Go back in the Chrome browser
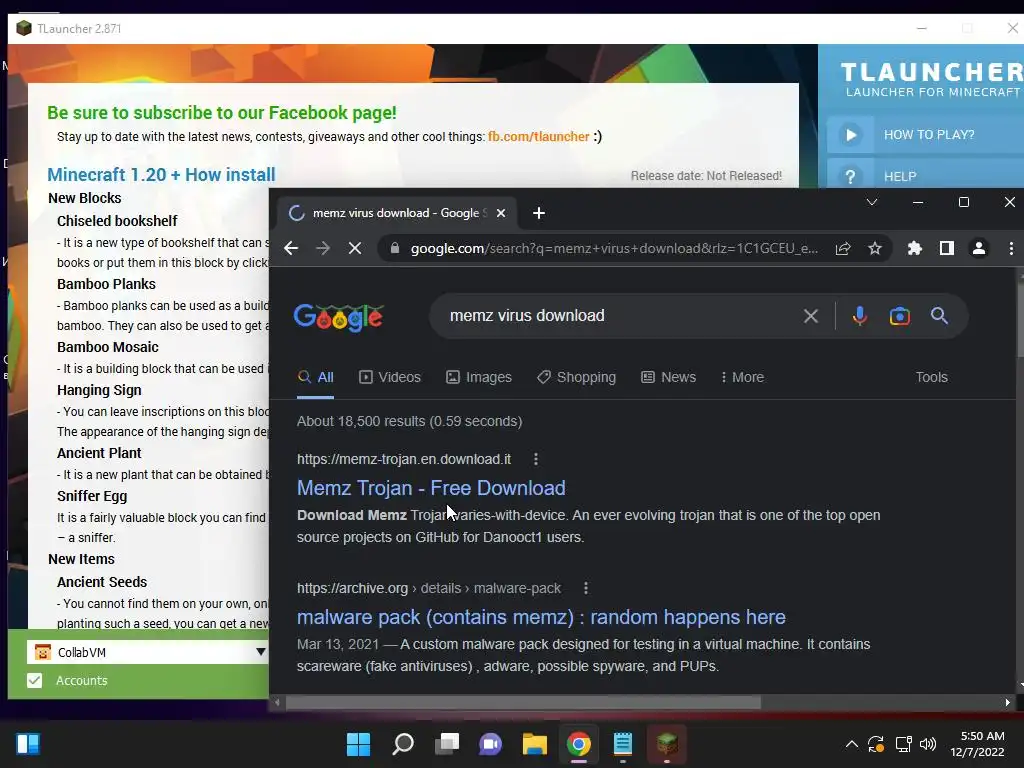 coord(291,248)
